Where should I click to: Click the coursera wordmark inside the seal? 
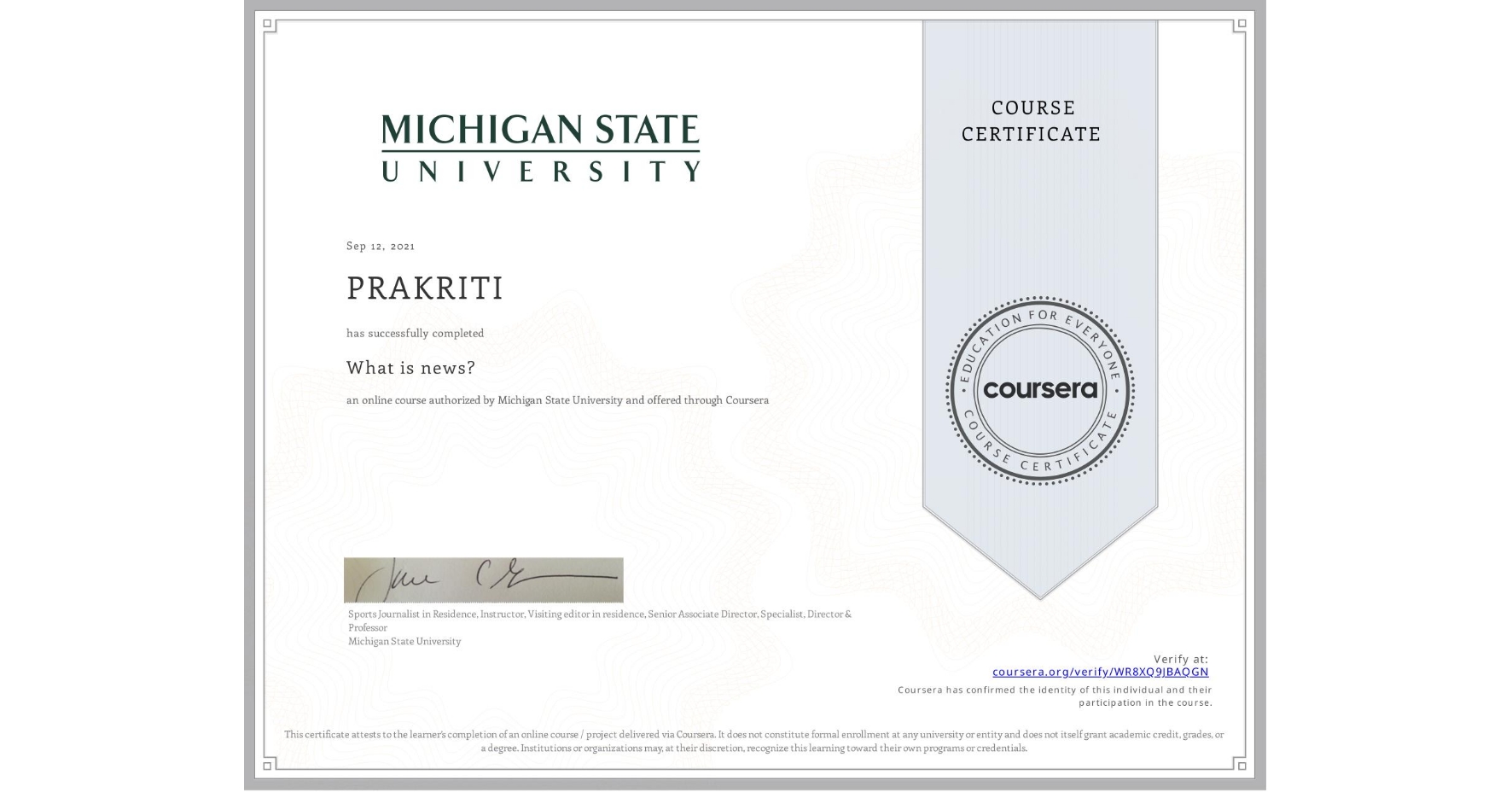coord(1039,391)
